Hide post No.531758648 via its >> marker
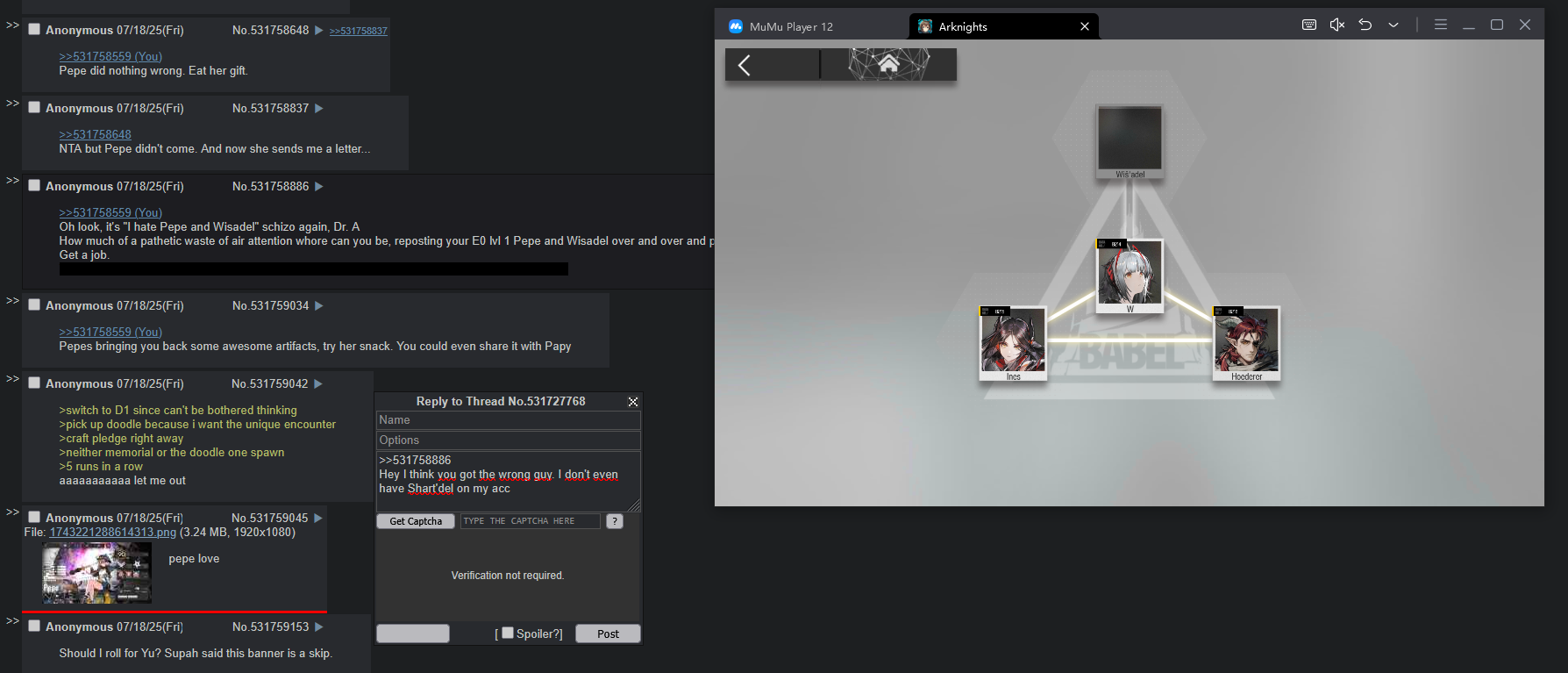 [x=12, y=25]
